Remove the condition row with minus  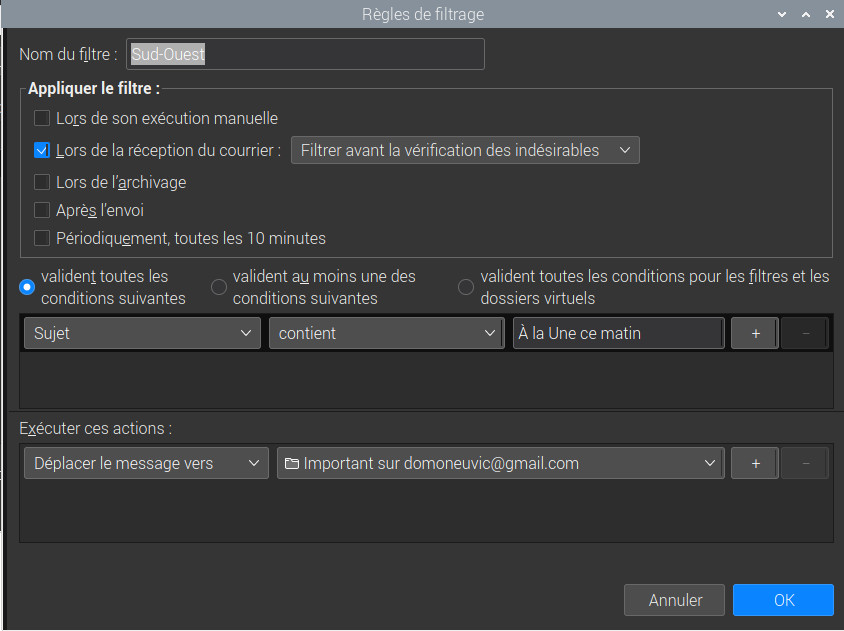coord(805,333)
